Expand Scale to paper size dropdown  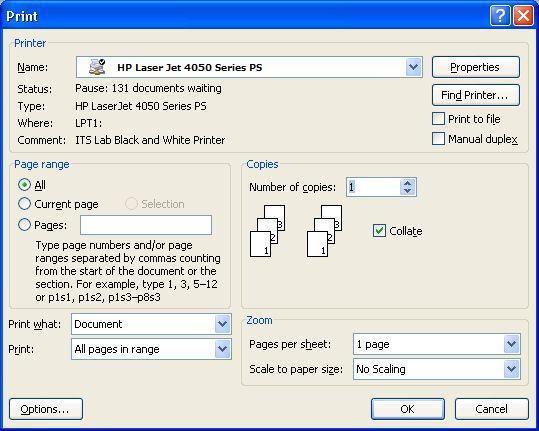[512, 369]
